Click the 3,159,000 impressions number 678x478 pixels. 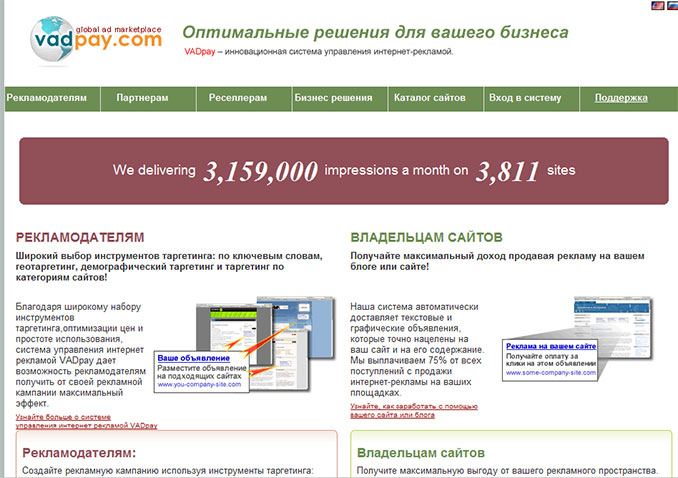click(x=261, y=171)
